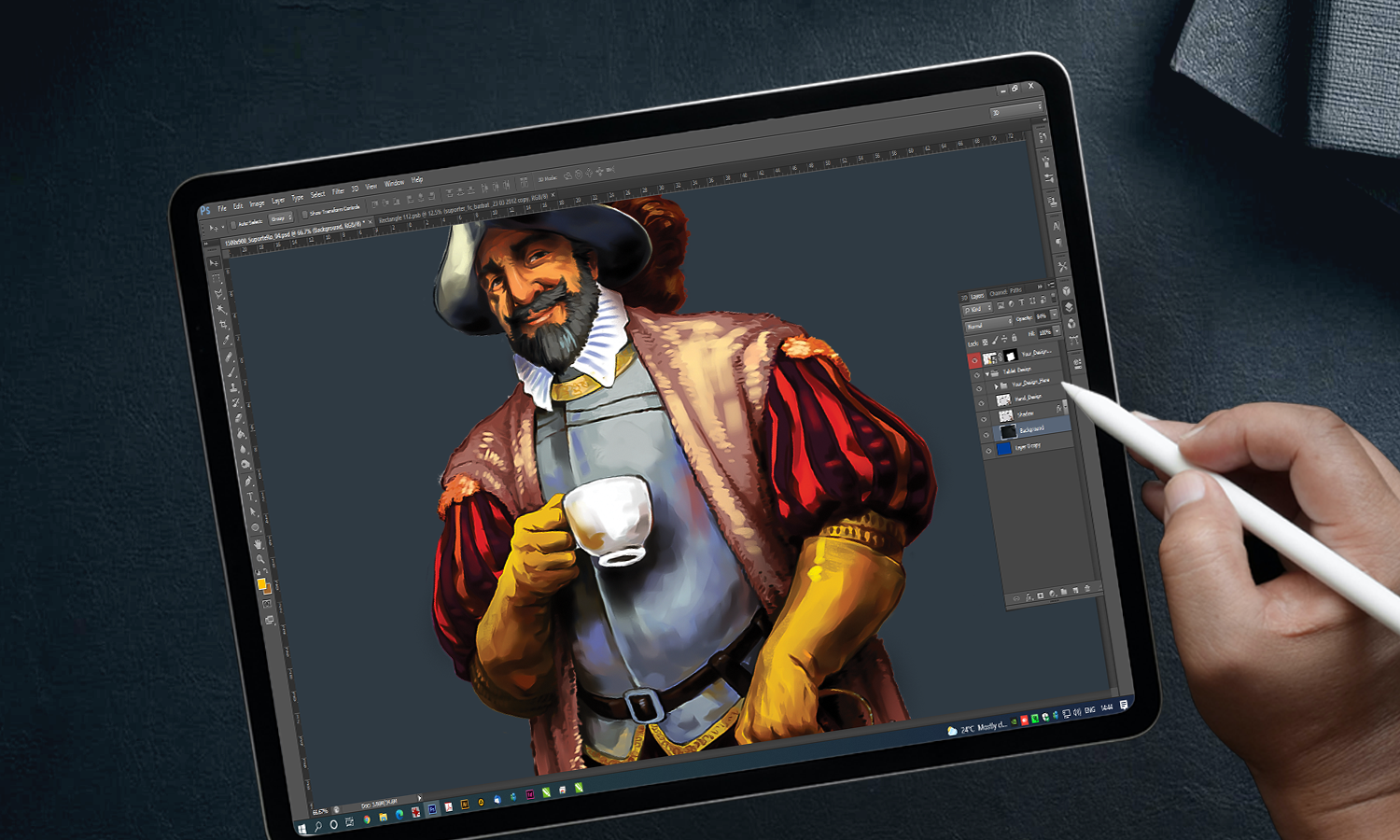Image resolution: width=1400 pixels, height=840 pixels.
Task: Click the lock all layer icon
Action: pyautogui.click(x=1015, y=337)
